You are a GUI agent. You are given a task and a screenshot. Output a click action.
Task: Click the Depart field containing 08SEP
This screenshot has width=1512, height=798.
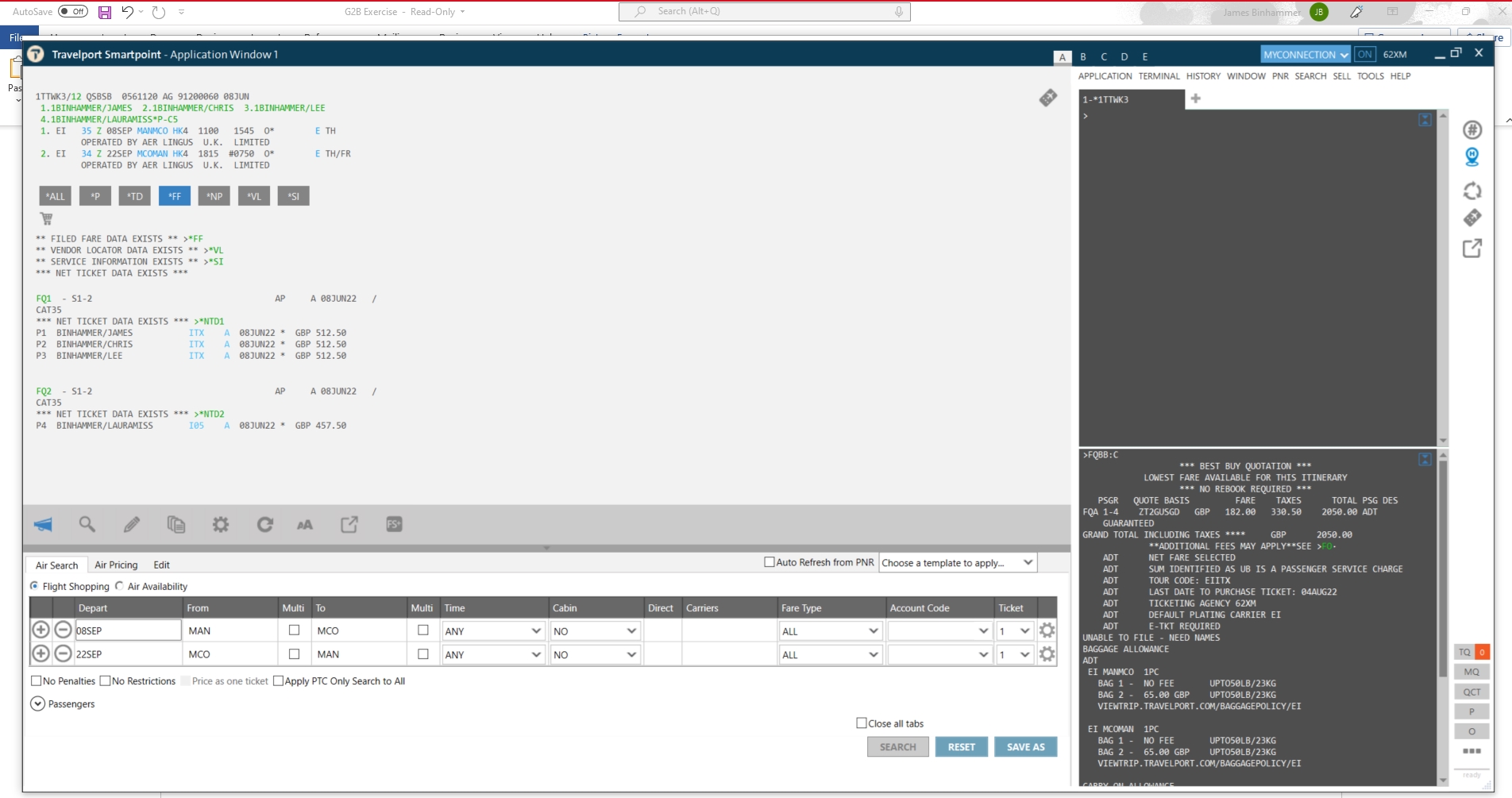[128, 630]
